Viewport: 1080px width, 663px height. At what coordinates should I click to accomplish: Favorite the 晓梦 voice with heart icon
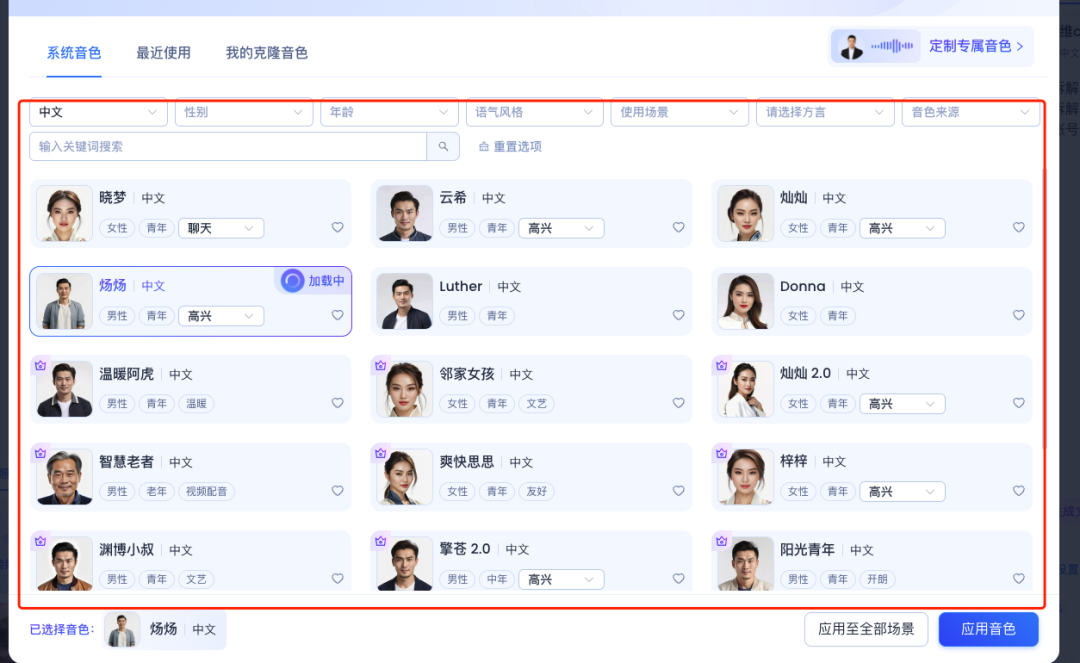pos(338,228)
